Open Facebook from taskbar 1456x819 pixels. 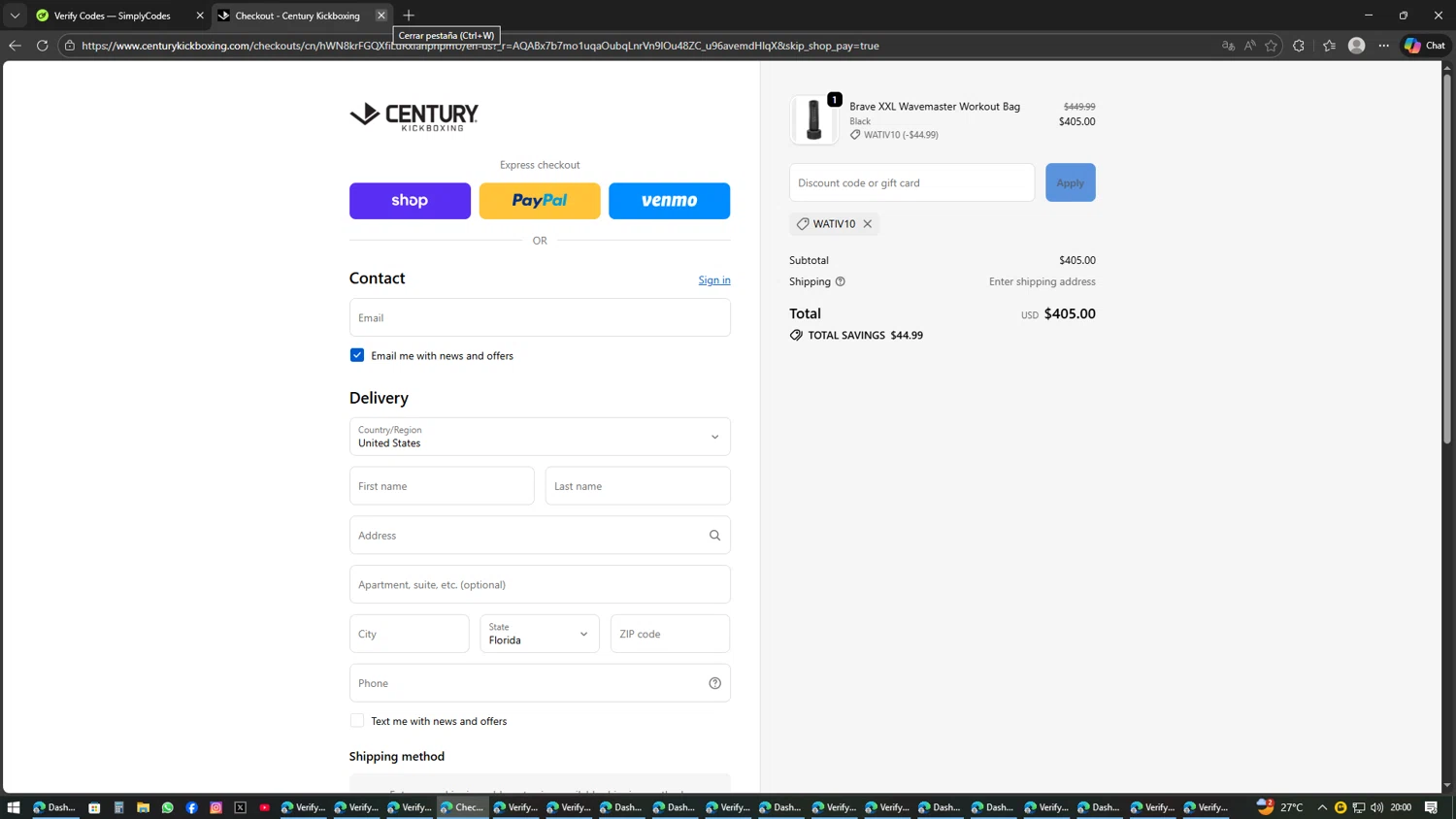point(192,807)
